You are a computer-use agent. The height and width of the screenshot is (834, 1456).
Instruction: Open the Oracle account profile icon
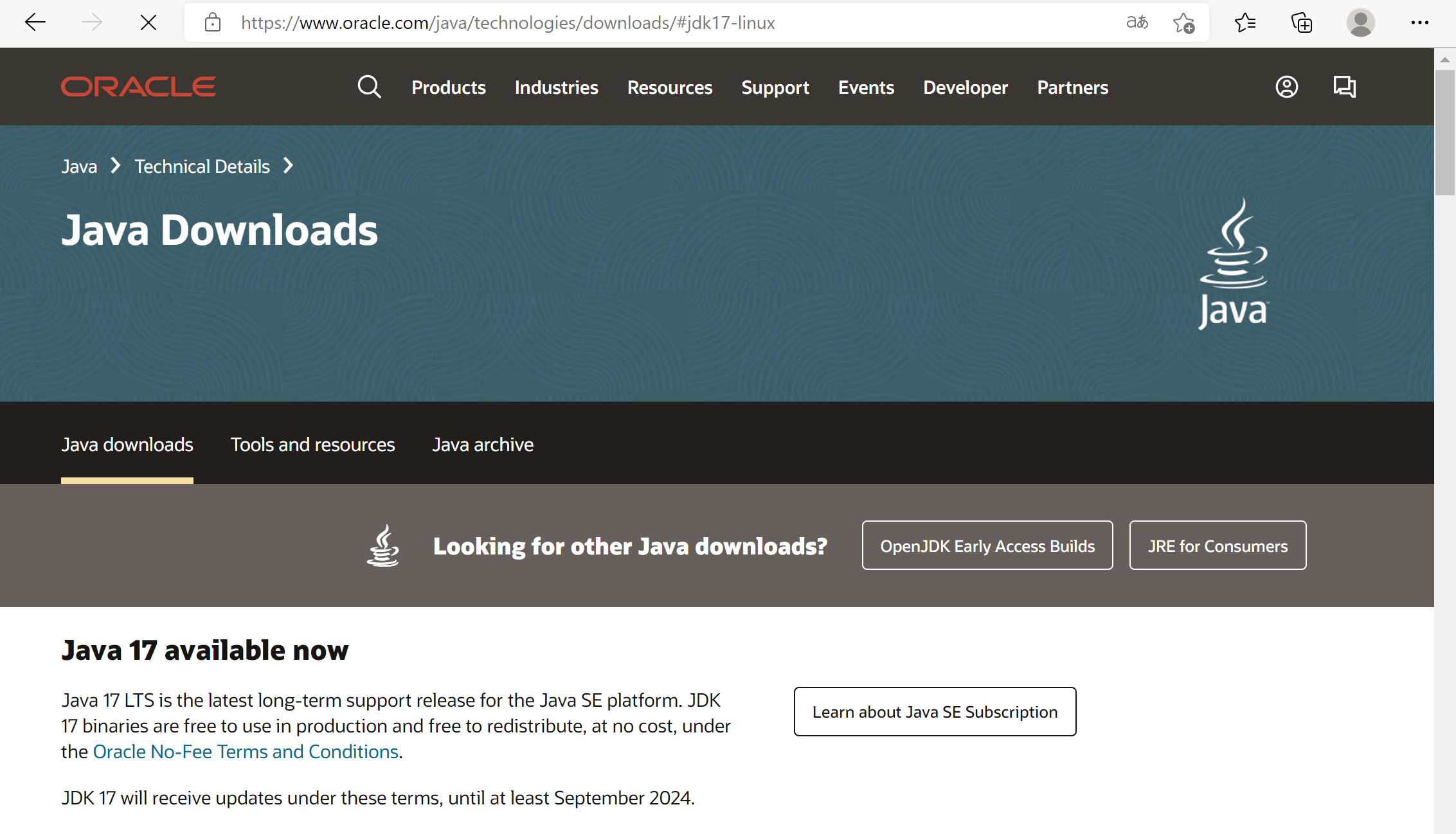1286,87
